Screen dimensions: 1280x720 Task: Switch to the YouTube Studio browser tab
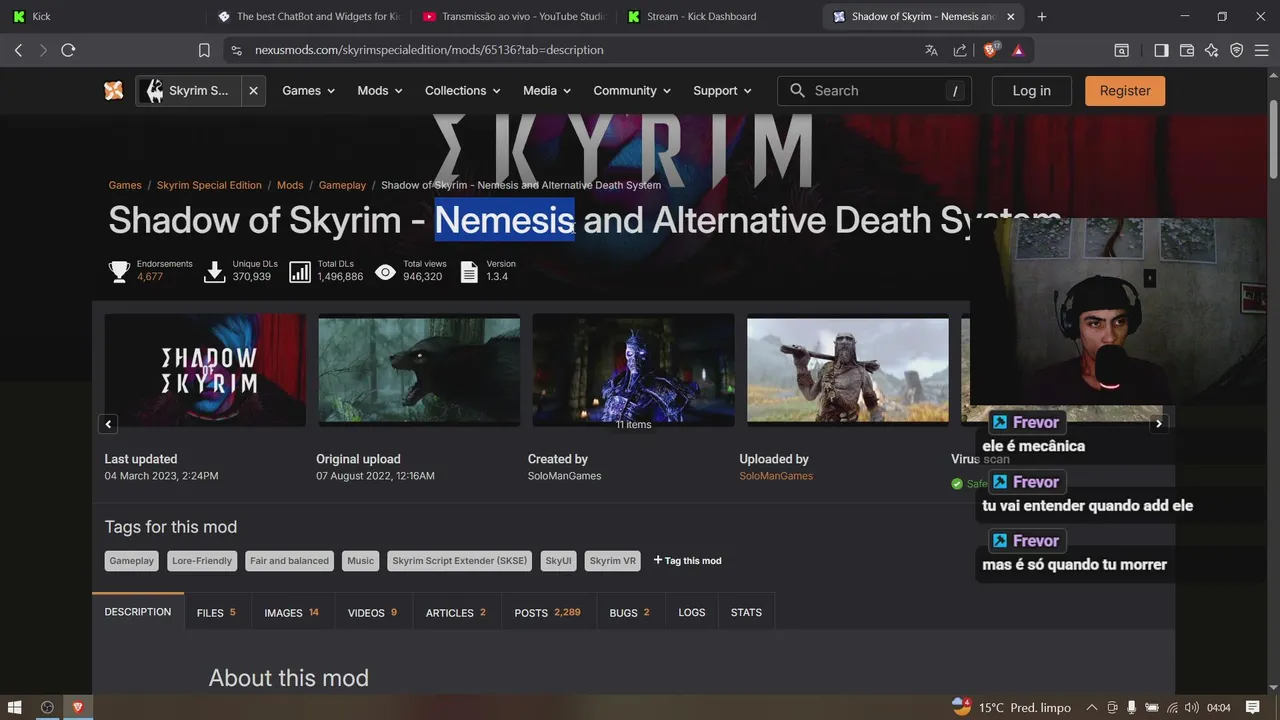(513, 17)
